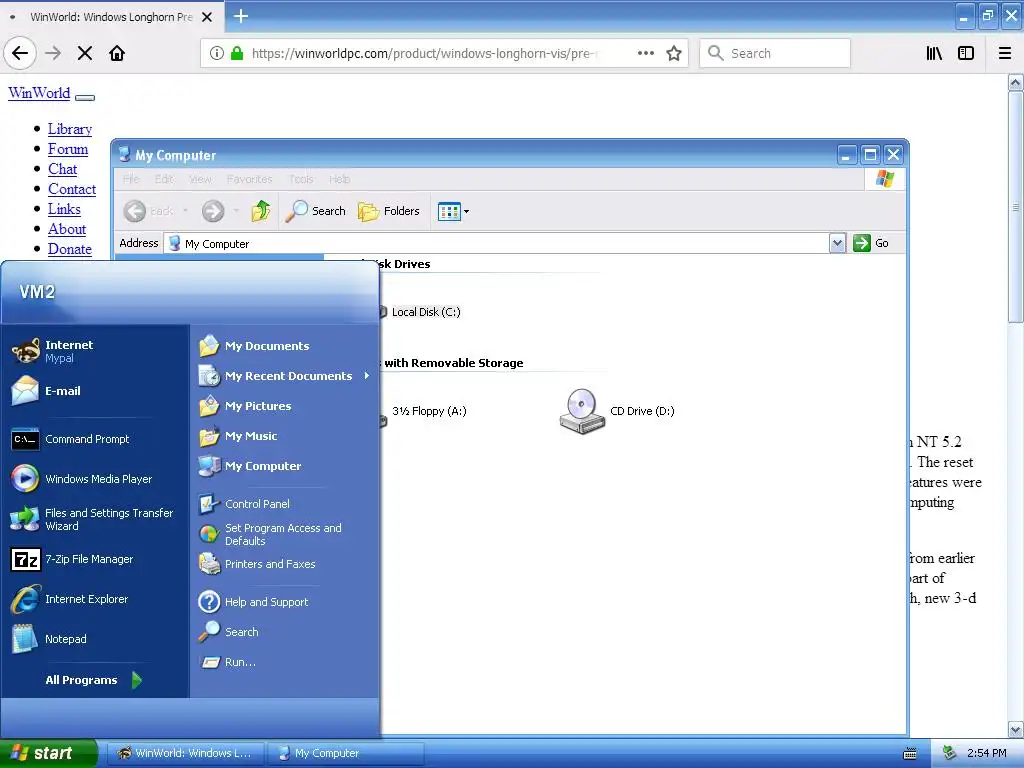Close the WinWorld browser tab
Screen dimensions: 1024x768
coord(207,17)
